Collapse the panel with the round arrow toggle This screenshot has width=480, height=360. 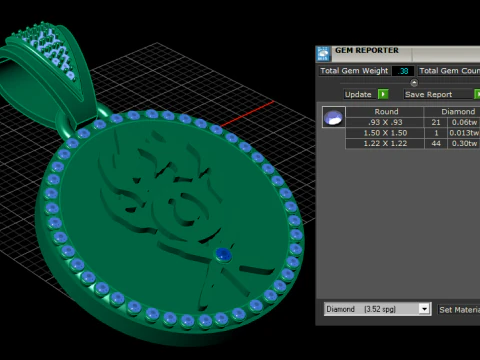(x=414, y=83)
